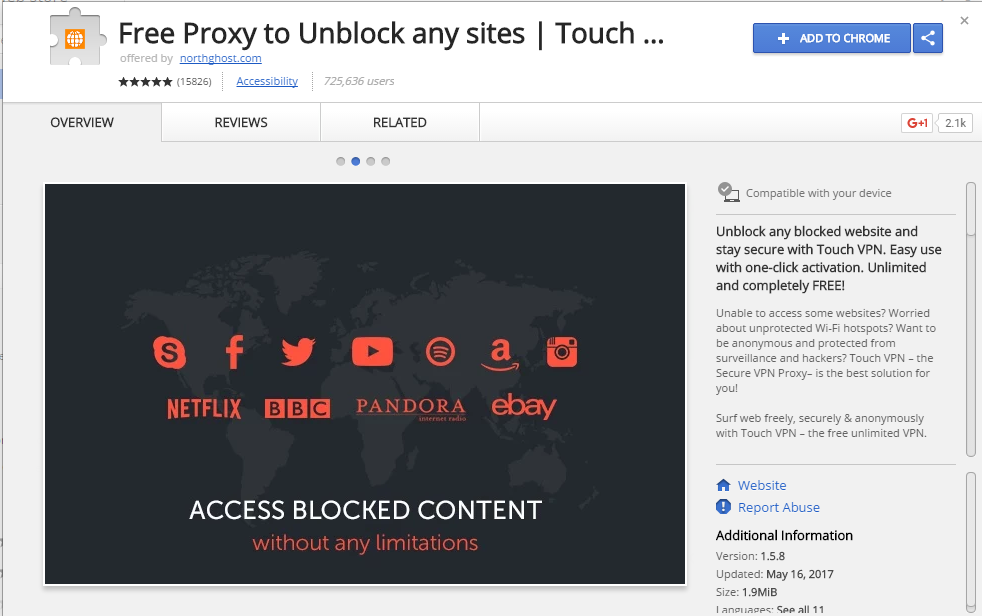The image size is (982, 616).
Task: Click the (15826) ratings count
Action: pos(194,81)
